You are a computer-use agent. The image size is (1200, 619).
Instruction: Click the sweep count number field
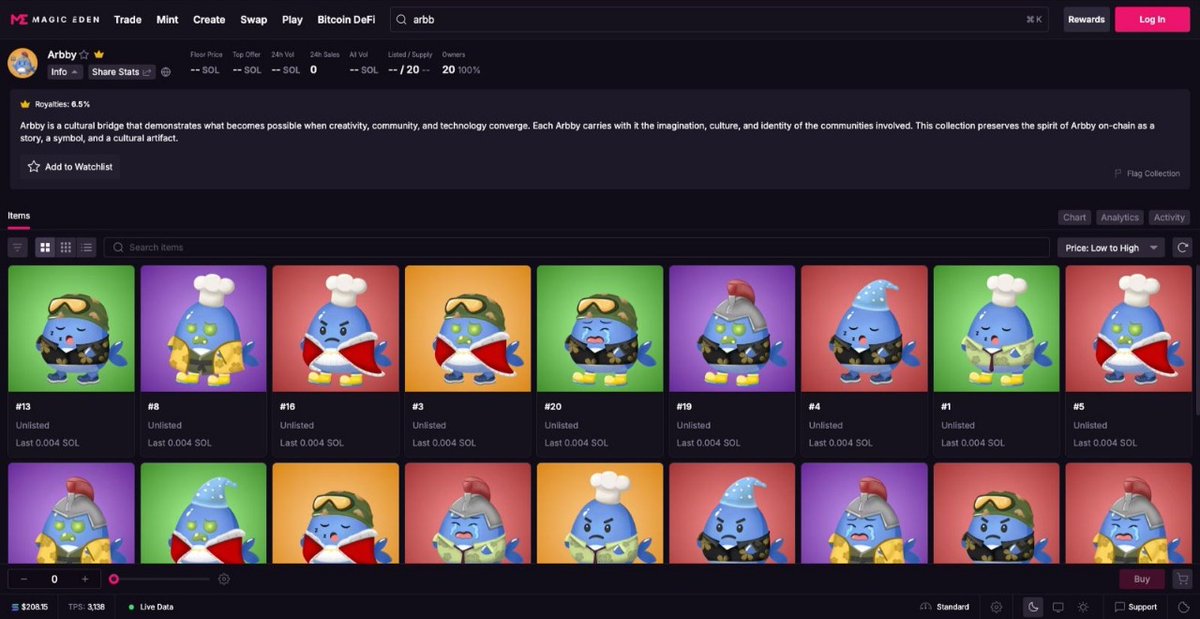click(55, 579)
